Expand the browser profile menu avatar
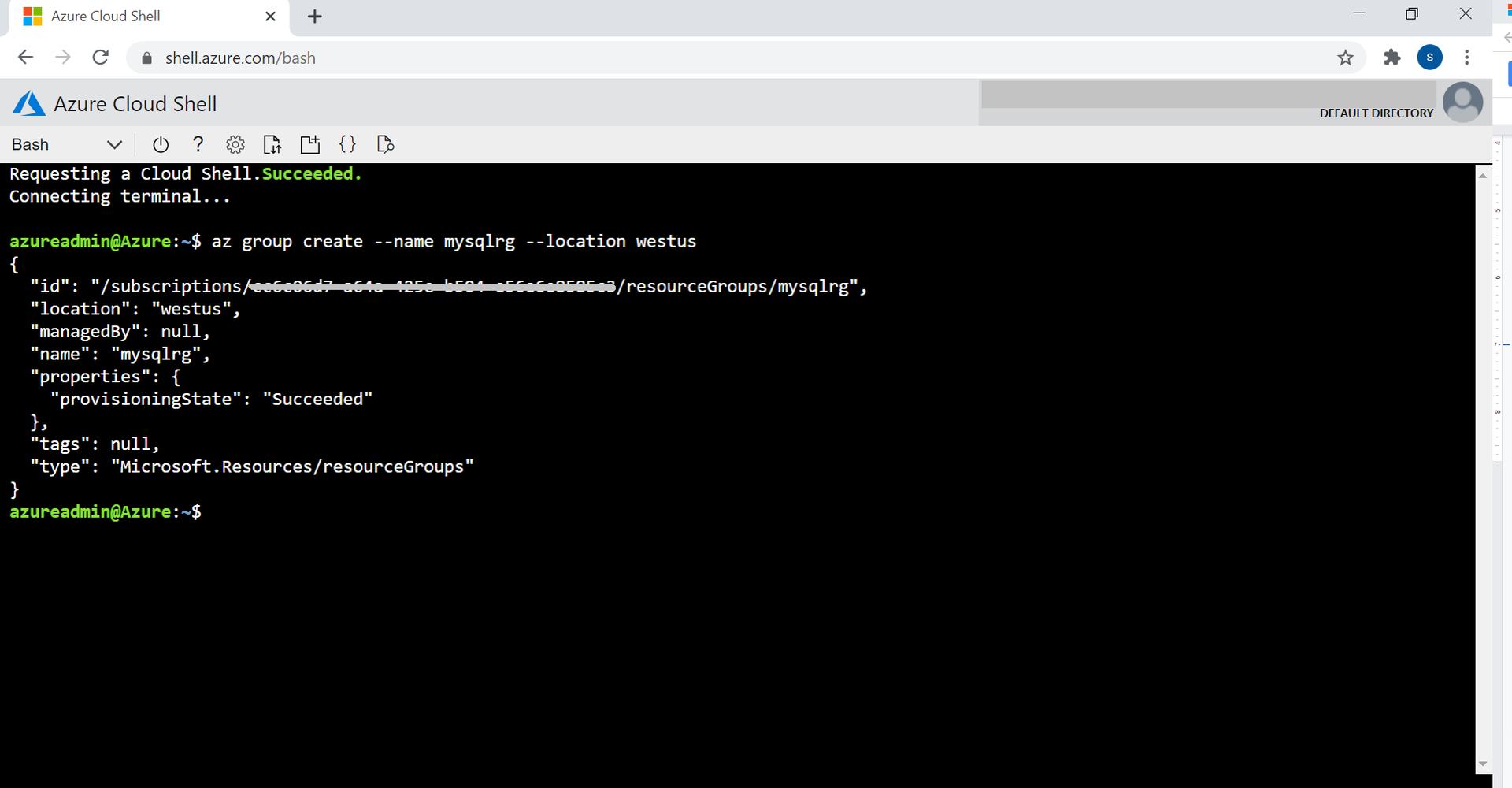The height and width of the screenshot is (788, 1512). pyautogui.click(x=1429, y=58)
